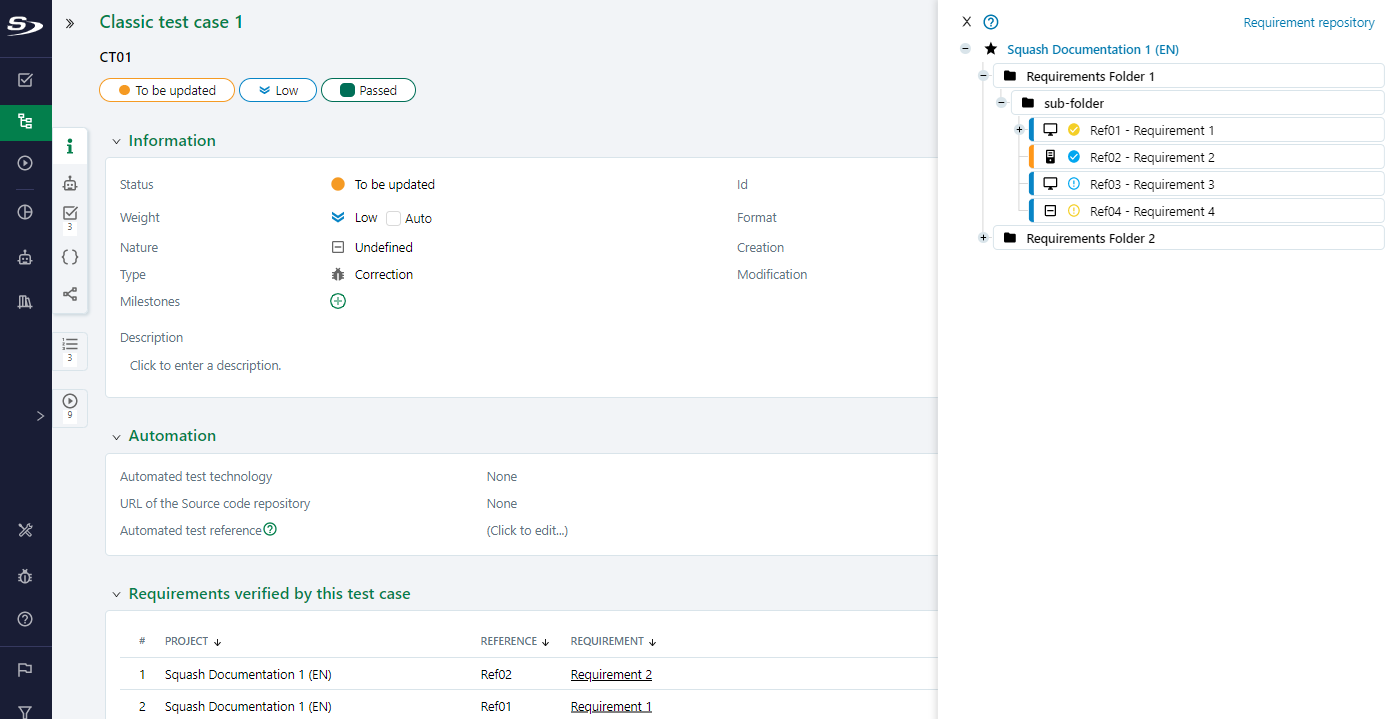Collapse the sub-folder tree node
1385x719 pixels.
pos(1001,102)
